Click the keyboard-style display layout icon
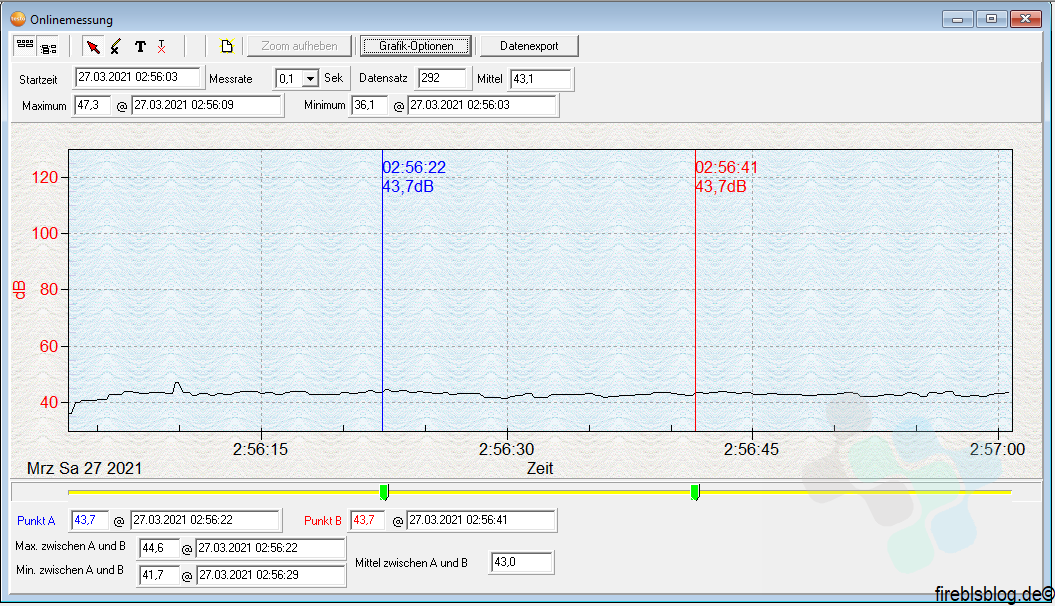The height and width of the screenshot is (606, 1055). click(24, 46)
